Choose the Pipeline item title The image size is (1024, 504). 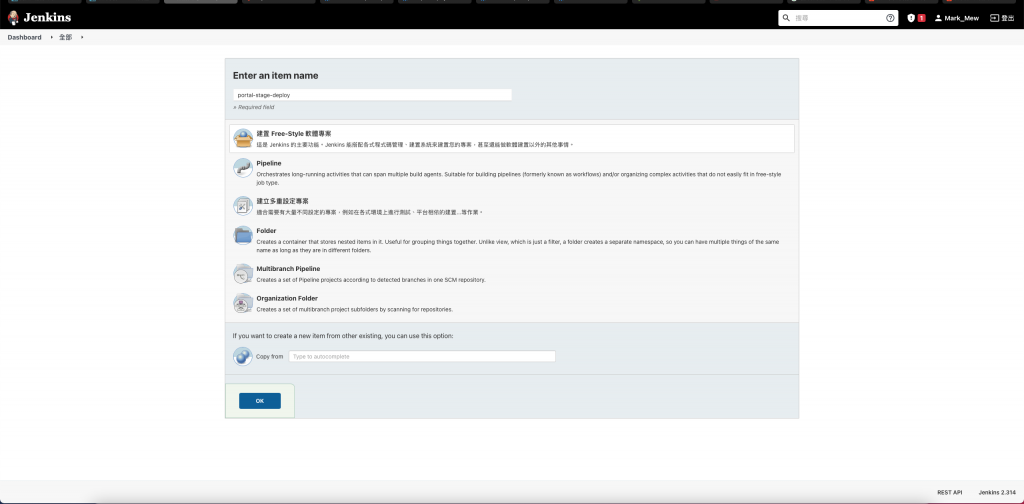[x=269, y=163]
